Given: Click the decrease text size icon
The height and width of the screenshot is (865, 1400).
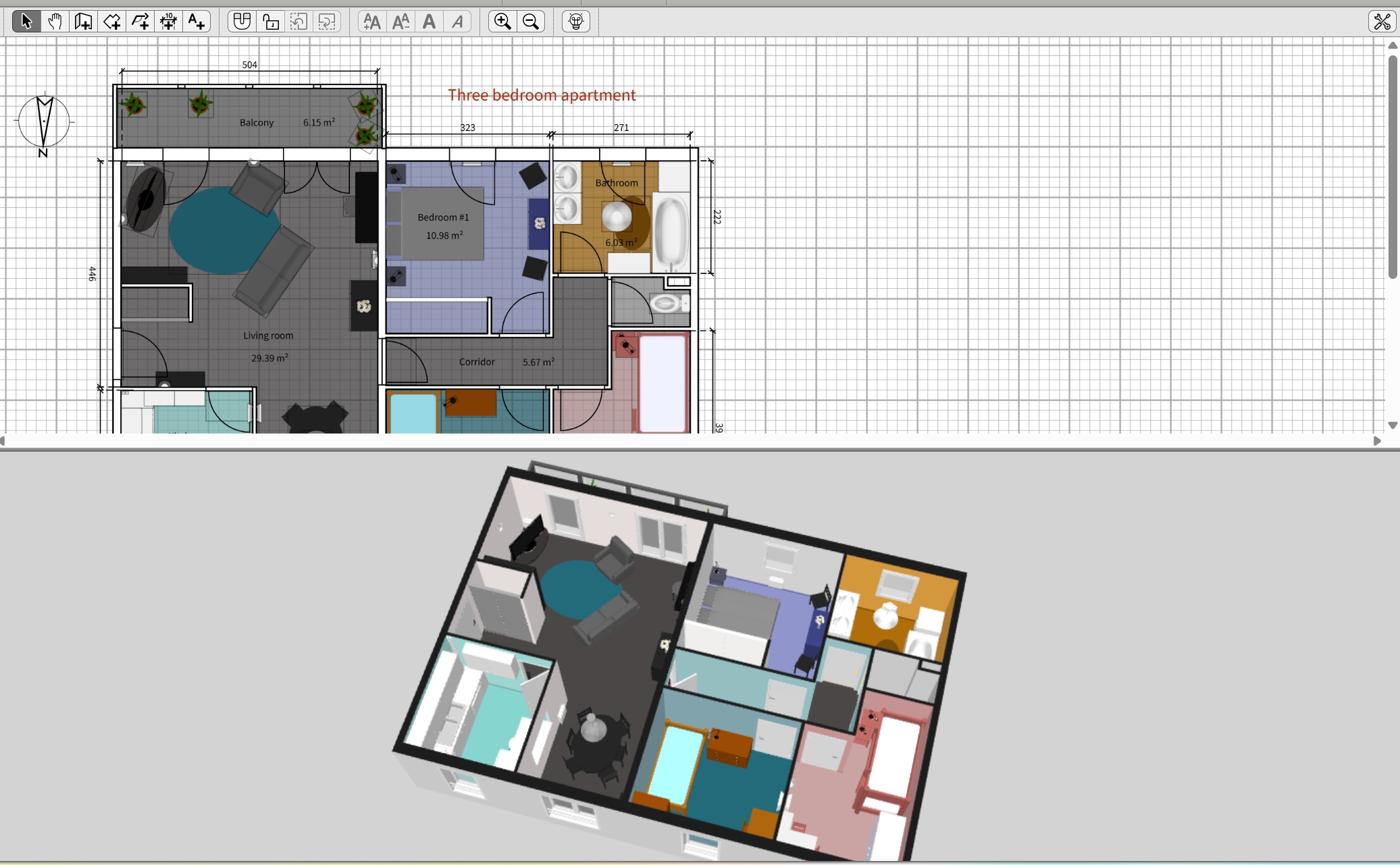Looking at the screenshot, I should 400,22.
